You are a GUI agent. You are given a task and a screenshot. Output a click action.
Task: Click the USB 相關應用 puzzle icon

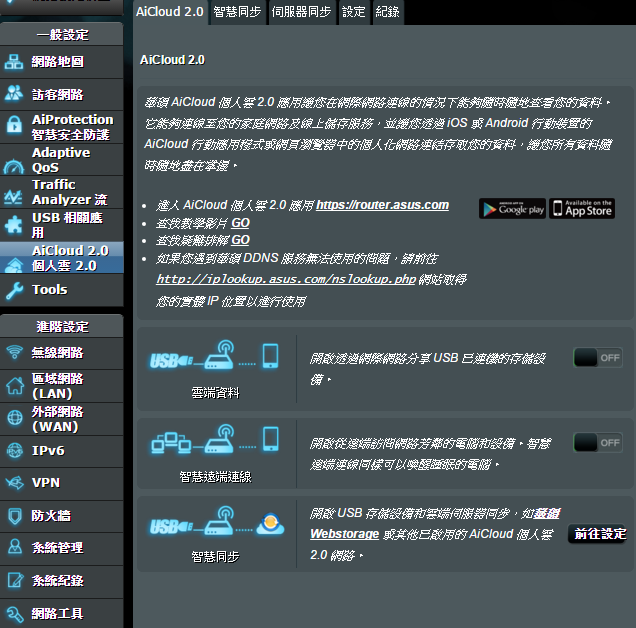14,224
